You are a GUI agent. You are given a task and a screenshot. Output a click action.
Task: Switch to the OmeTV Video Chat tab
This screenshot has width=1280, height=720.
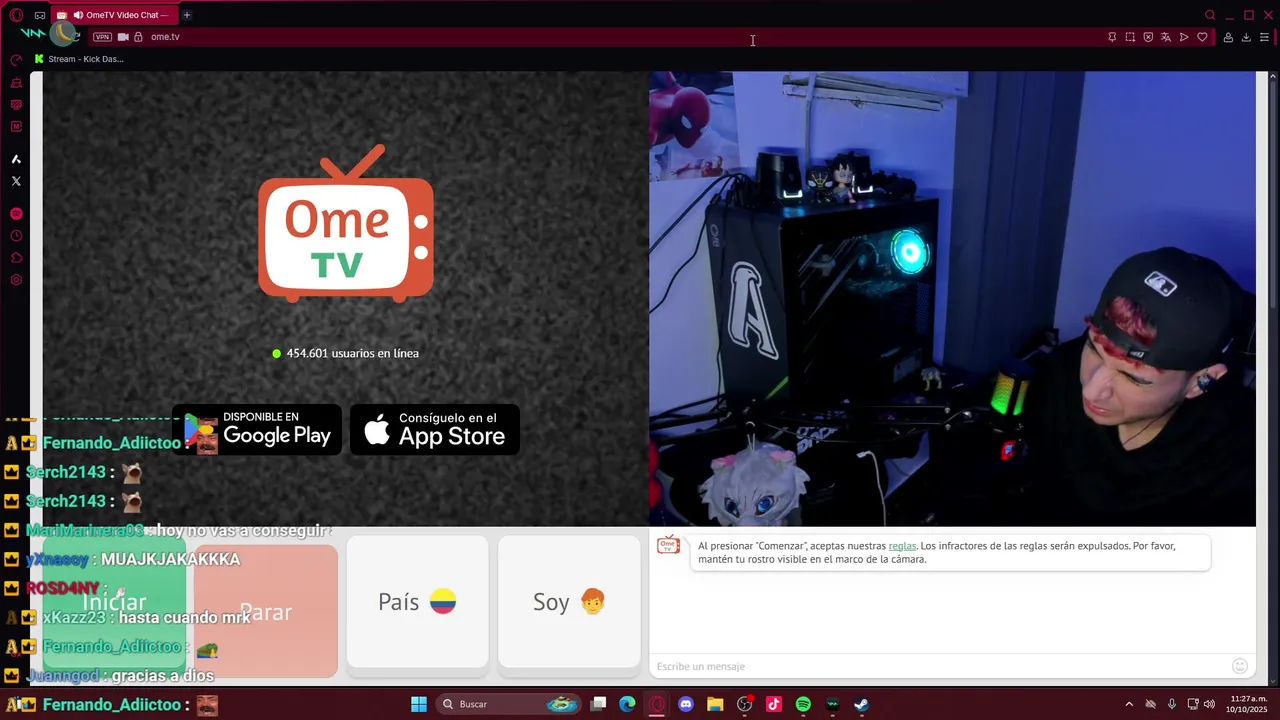(x=116, y=15)
